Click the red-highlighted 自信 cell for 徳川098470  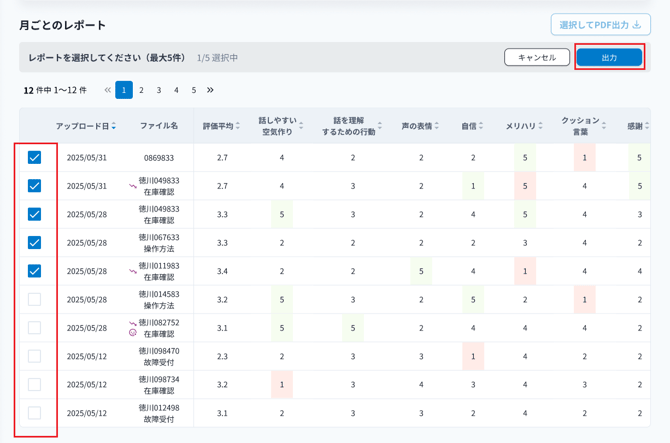473,356
